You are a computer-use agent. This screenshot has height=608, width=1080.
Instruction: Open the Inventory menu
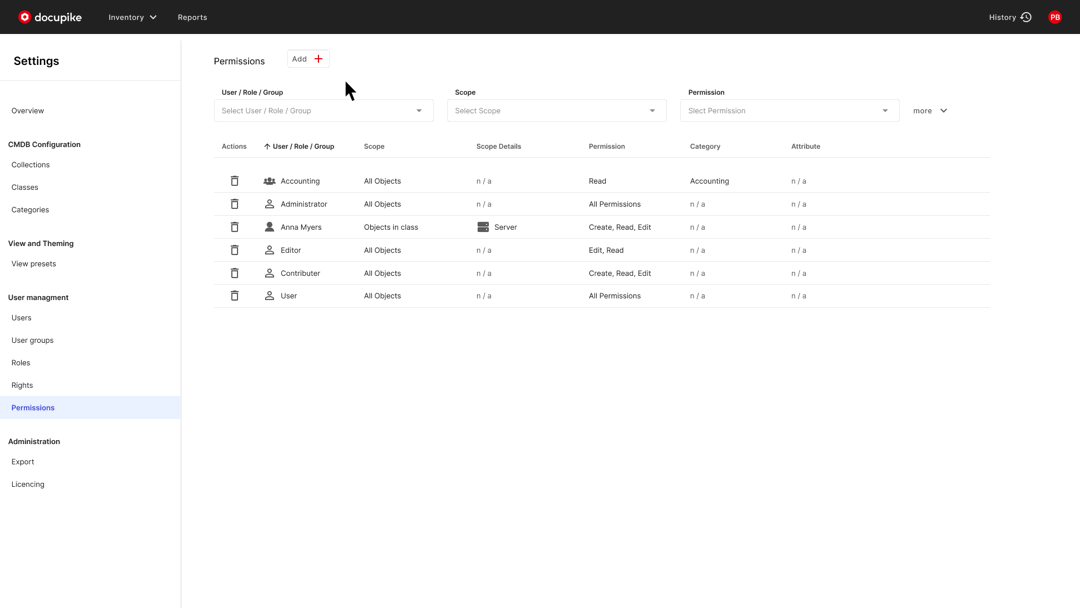pos(131,17)
